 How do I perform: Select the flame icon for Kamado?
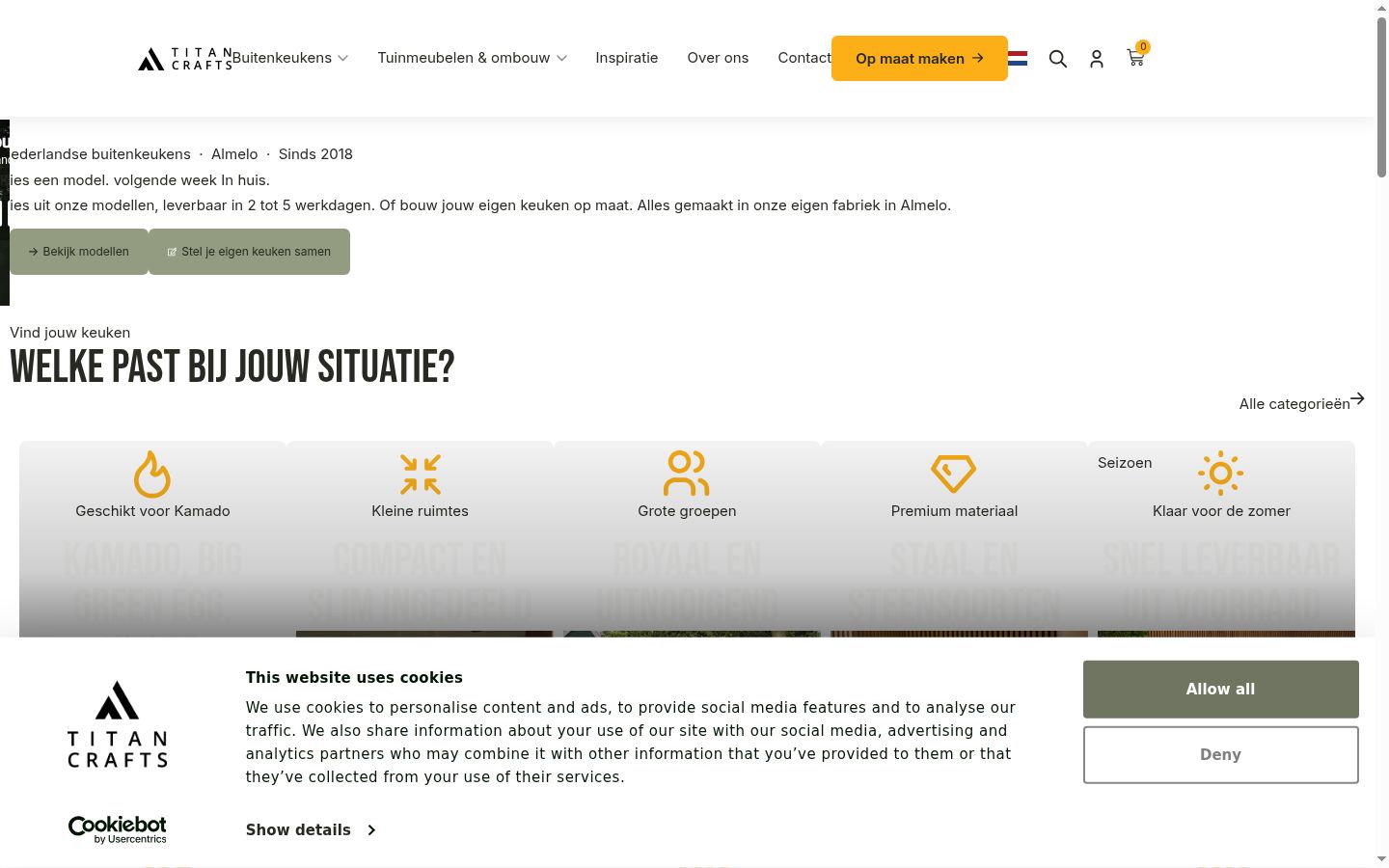(152, 474)
